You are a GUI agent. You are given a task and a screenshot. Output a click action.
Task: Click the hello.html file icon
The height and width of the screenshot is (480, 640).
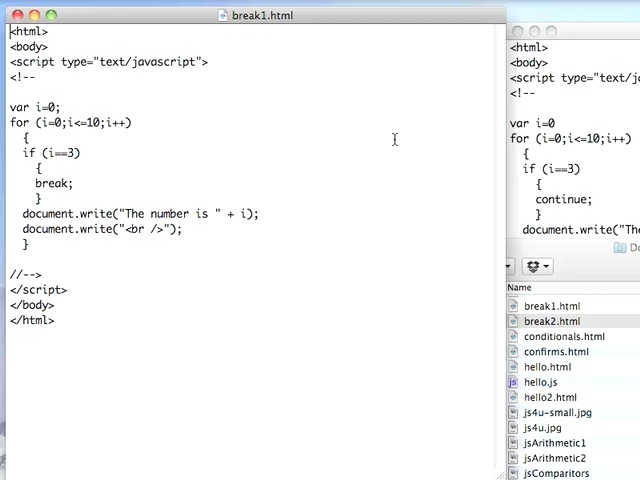(x=513, y=367)
